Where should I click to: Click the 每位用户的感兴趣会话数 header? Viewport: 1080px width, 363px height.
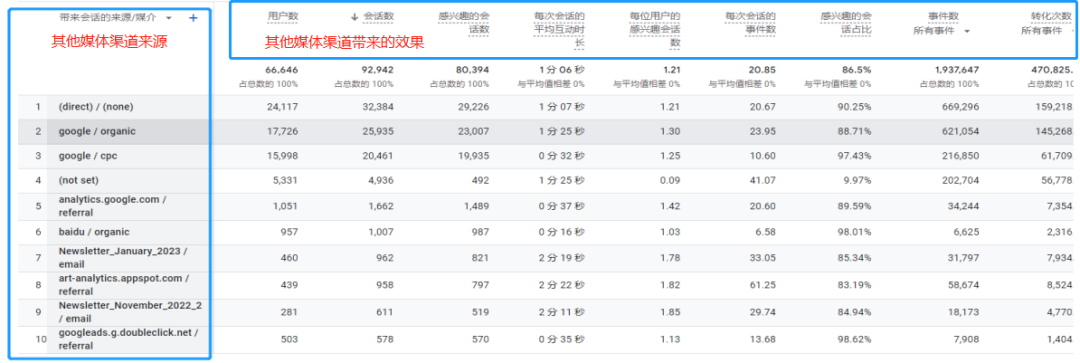(655, 30)
